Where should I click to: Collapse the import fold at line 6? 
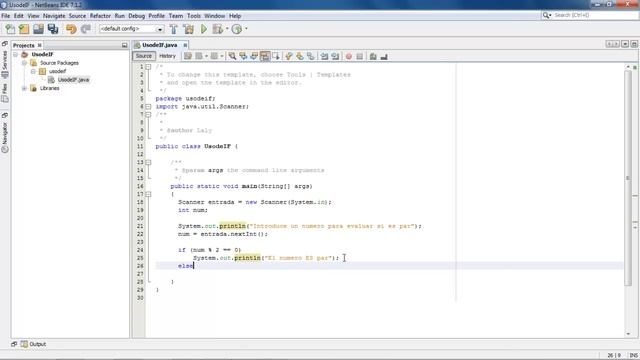149,107
